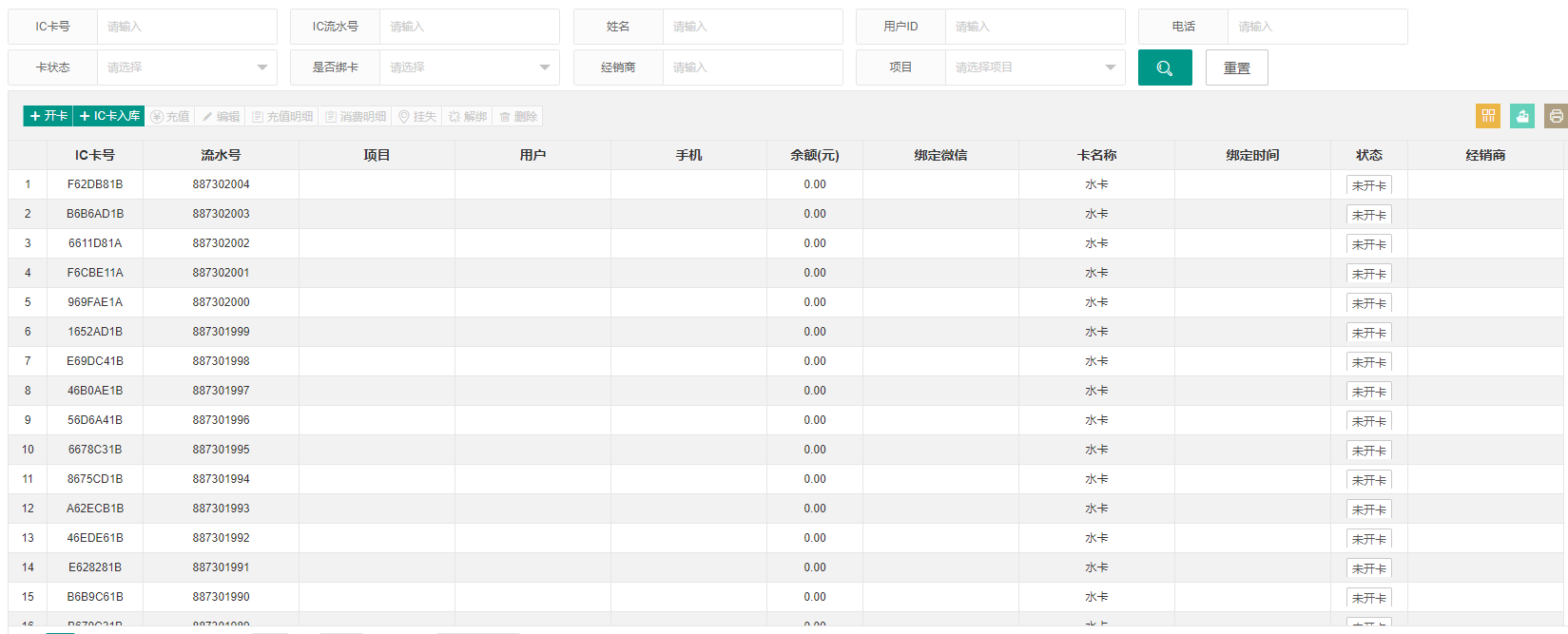
Task: Select card number B6B9C61B
Action: pos(95,597)
